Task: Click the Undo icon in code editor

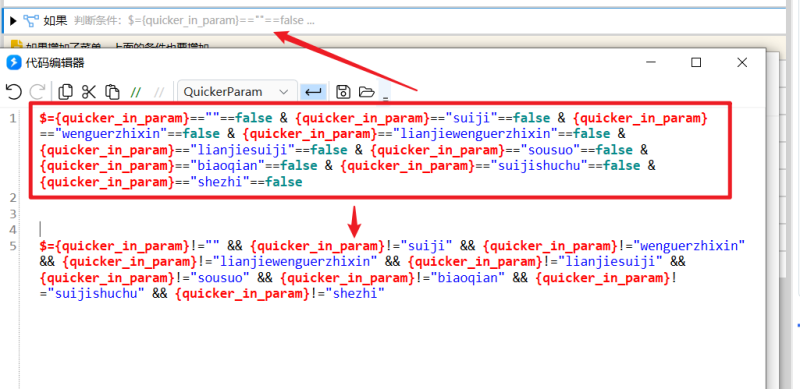Action: [x=14, y=92]
